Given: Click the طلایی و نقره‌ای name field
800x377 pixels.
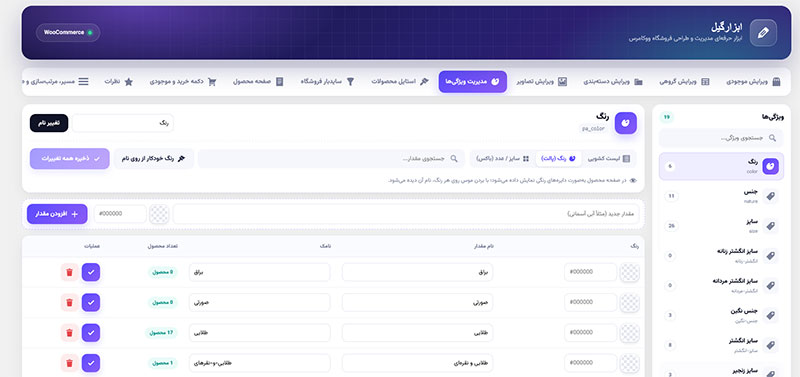Looking at the screenshot, I should 417,363.
